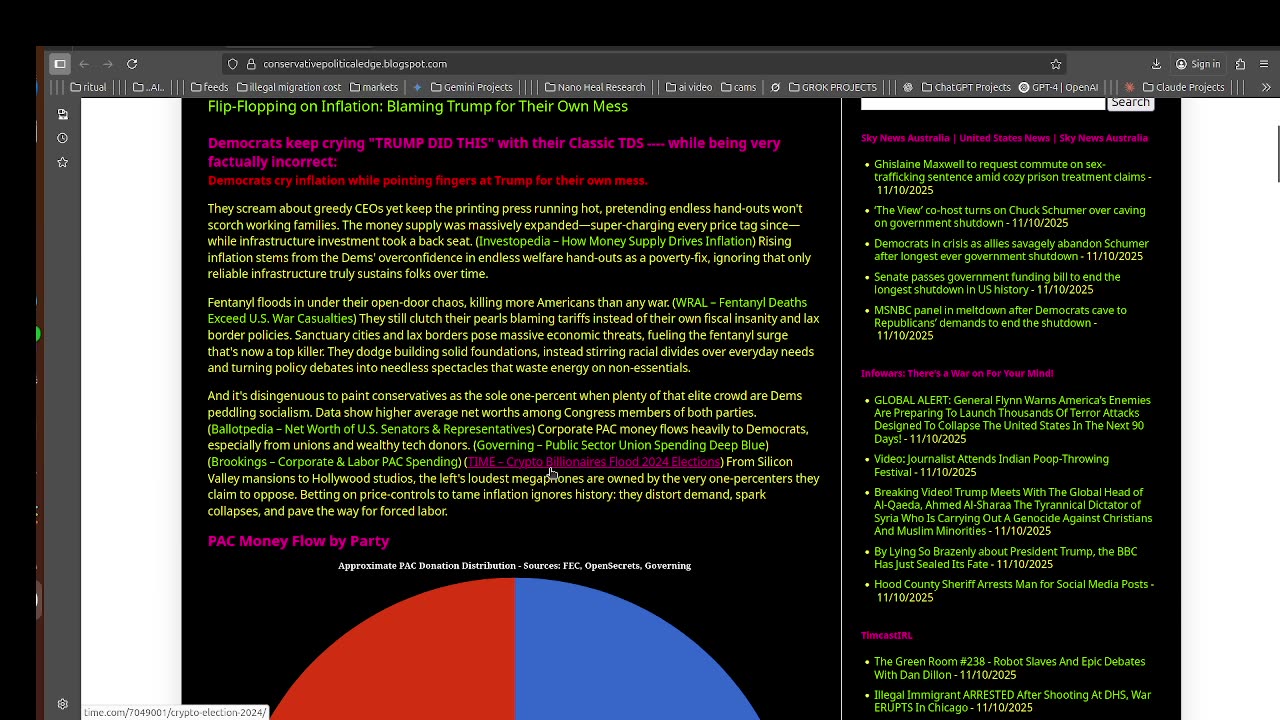The height and width of the screenshot is (720, 1280).
Task: Toggle the browser sidebar button
Action: pos(60,64)
